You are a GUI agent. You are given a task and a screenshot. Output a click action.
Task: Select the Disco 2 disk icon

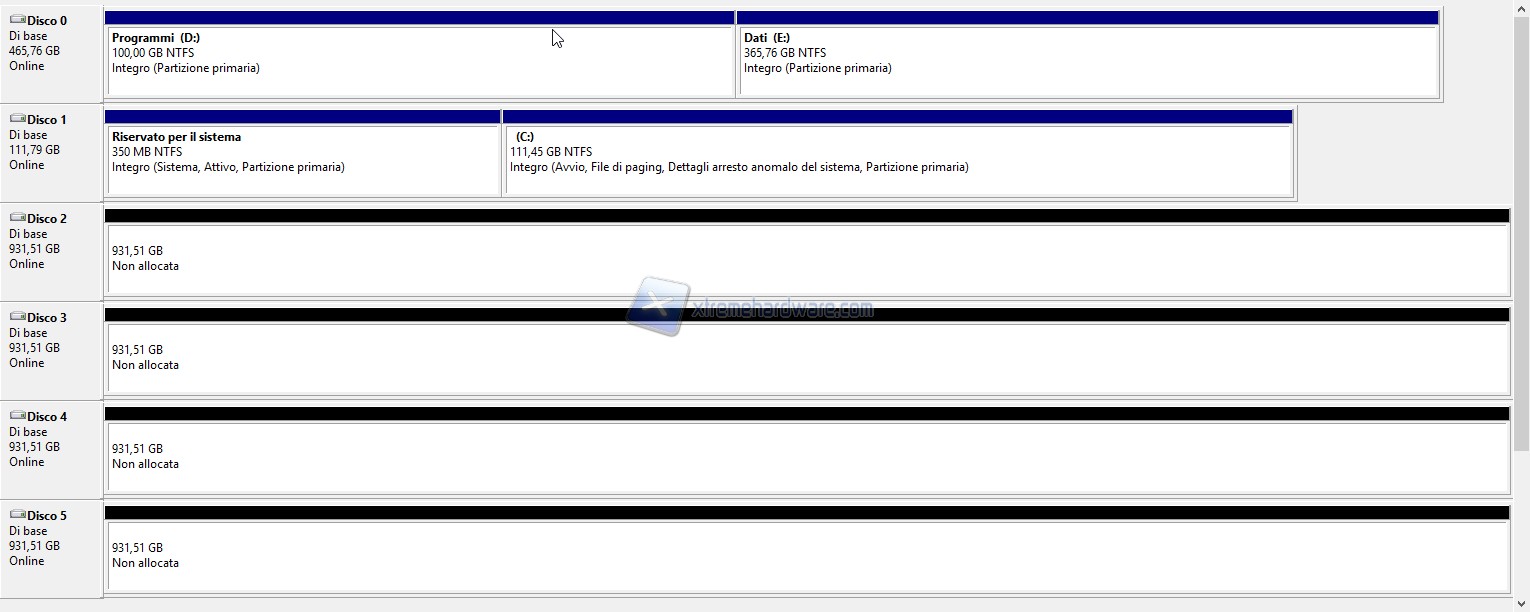(x=17, y=218)
